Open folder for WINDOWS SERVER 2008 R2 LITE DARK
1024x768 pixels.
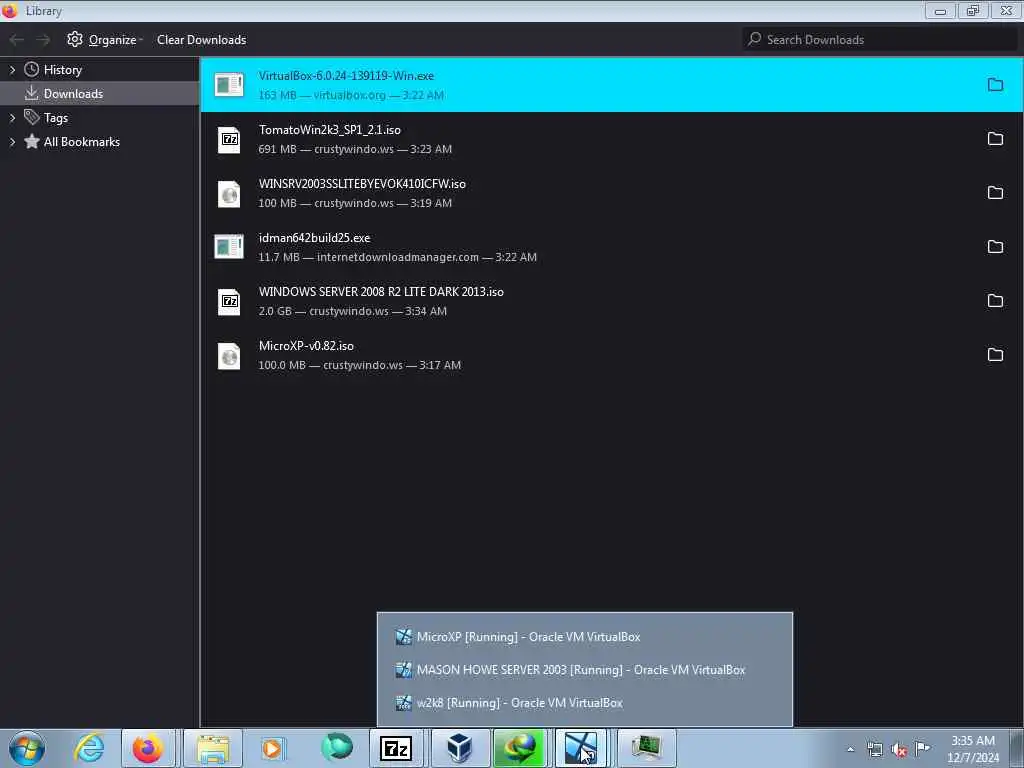tap(995, 301)
